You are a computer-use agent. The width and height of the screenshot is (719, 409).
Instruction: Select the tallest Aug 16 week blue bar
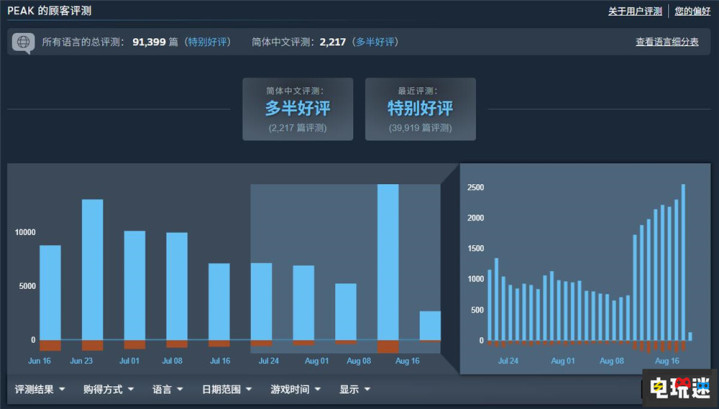388,262
